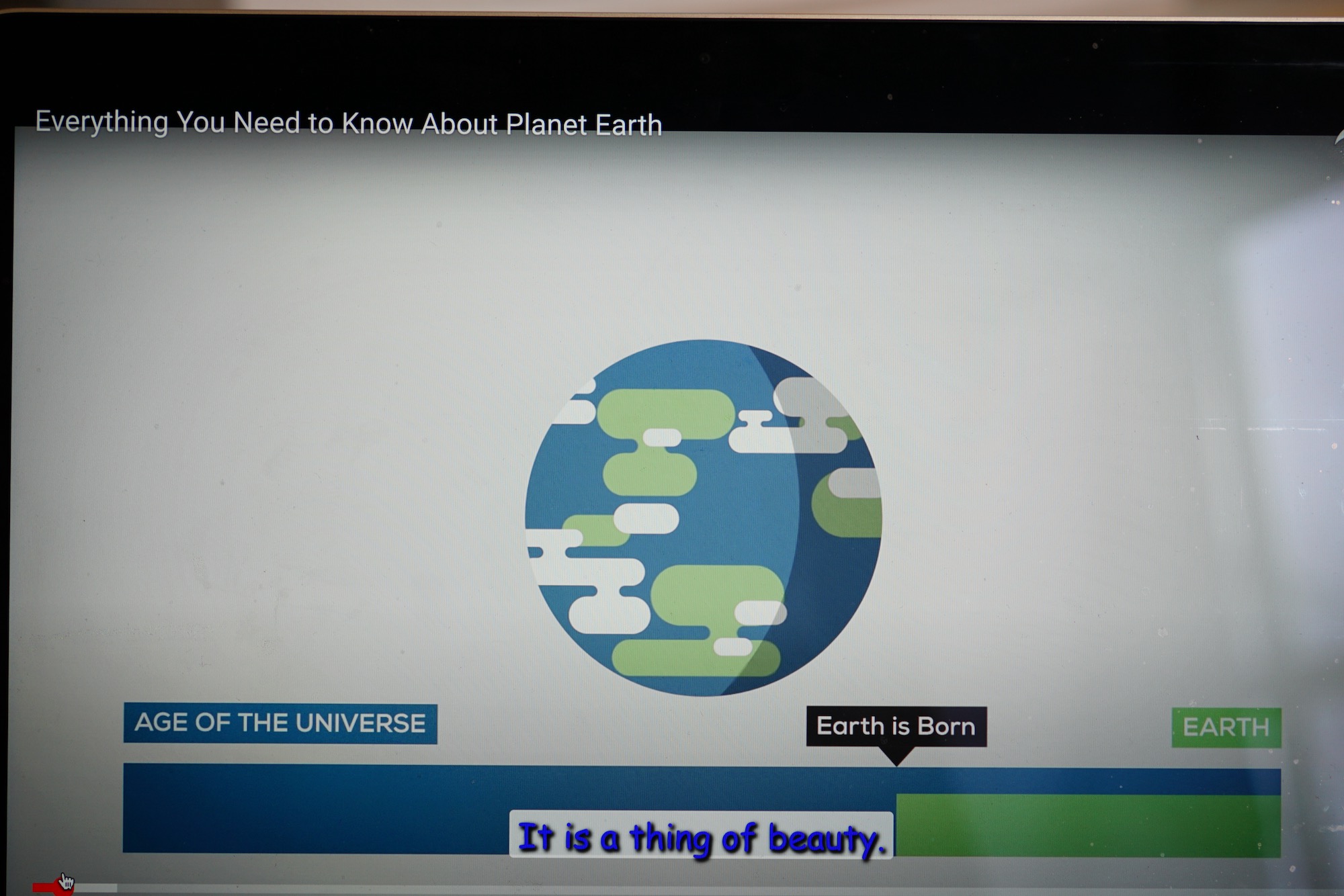Click the green 'EARTH' label
Viewport: 1344px width, 896px height.
point(1226,727)
